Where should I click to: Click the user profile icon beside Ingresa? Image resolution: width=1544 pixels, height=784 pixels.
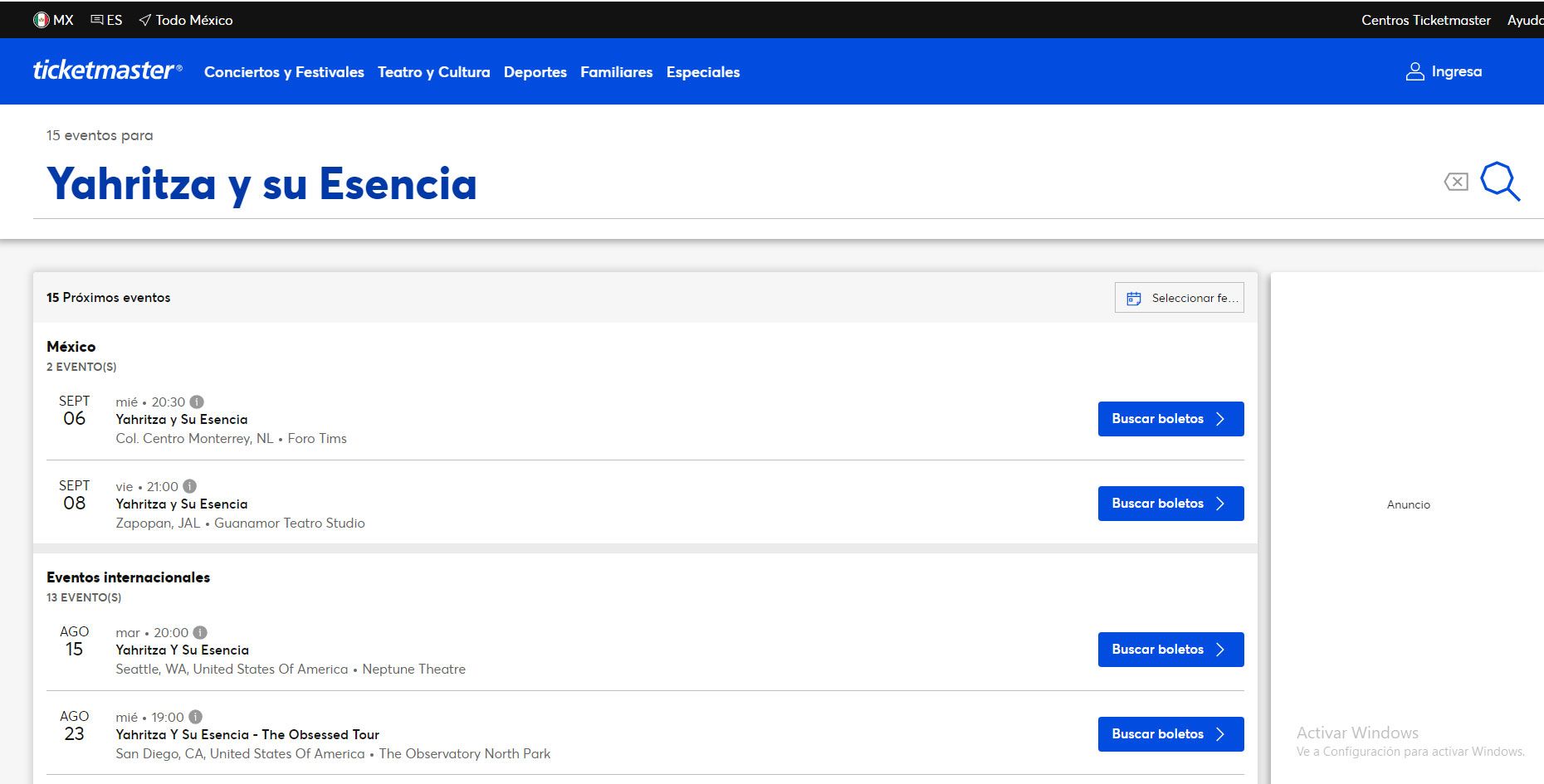coord(1415,72)
